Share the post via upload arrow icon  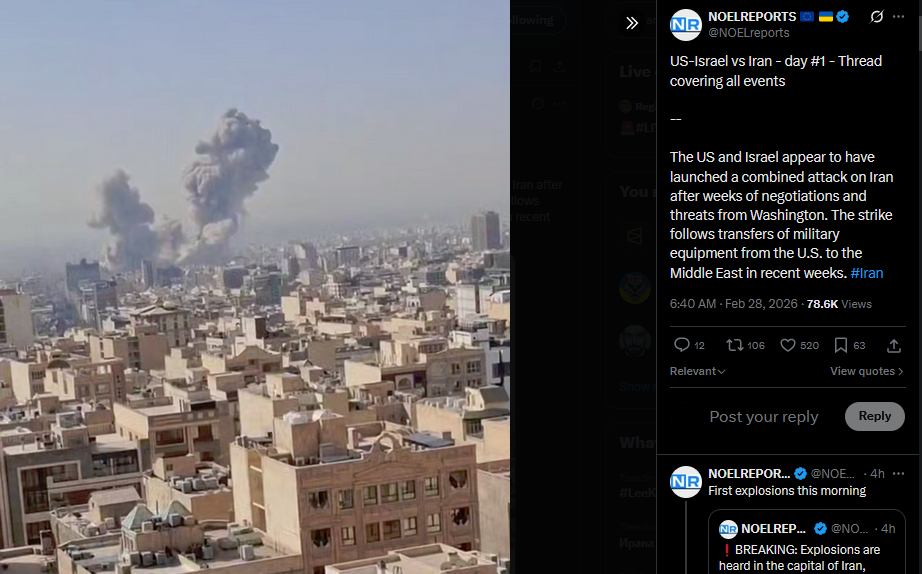894,345
